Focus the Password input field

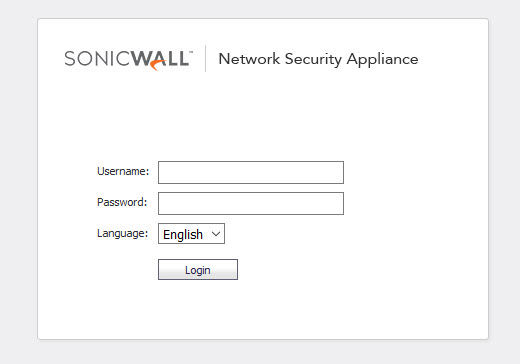[x=251, y=203]
